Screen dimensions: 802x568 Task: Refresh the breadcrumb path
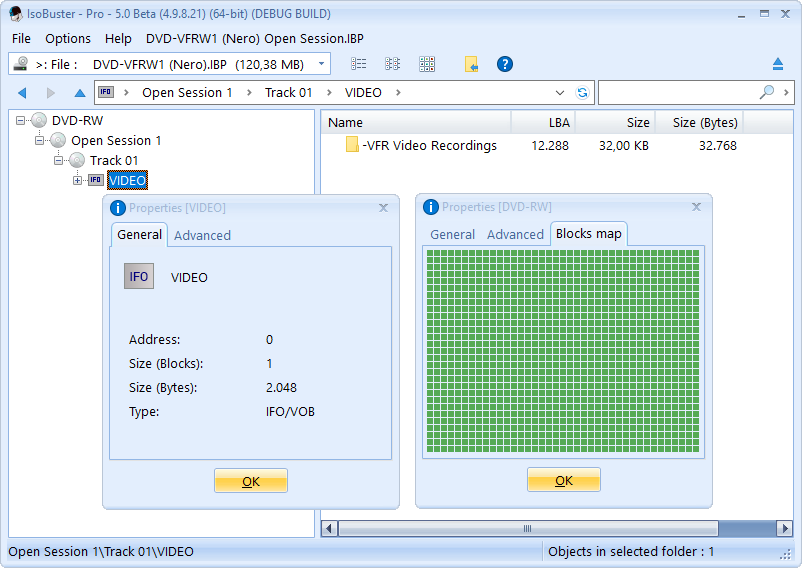(582, 93)
